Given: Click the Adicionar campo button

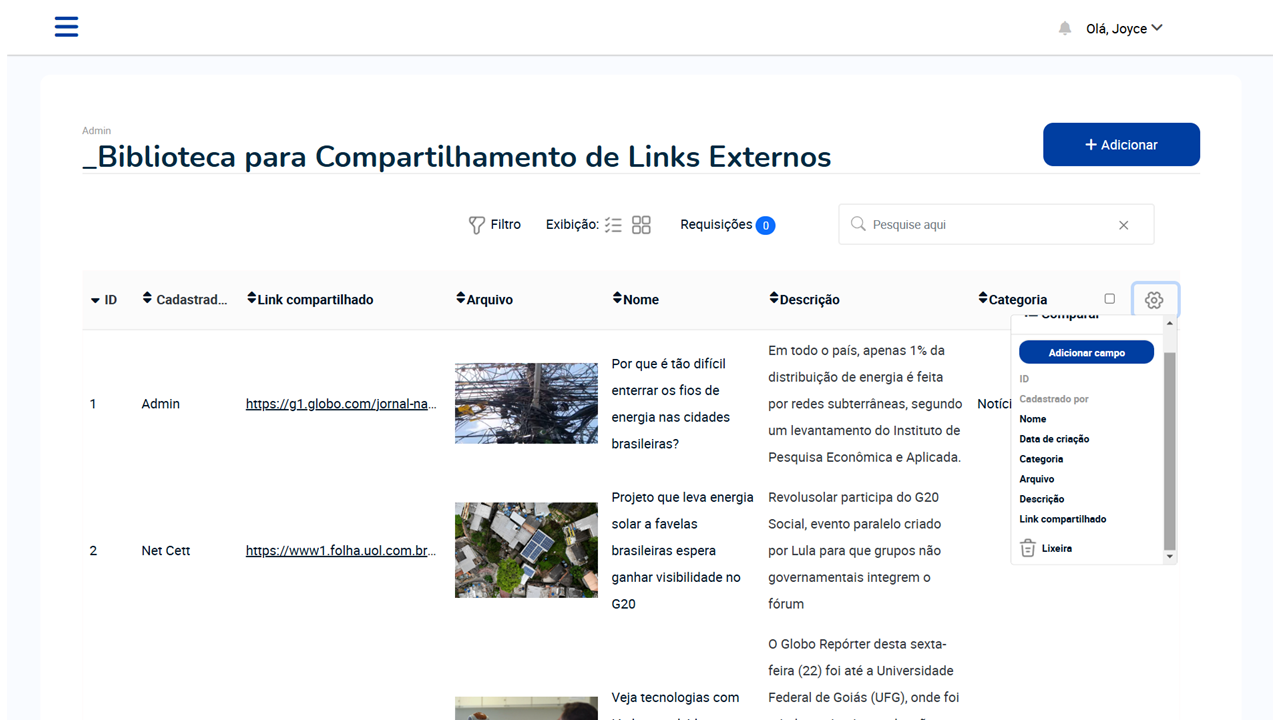Looking at the screenshot, I should pos(1086,353).
